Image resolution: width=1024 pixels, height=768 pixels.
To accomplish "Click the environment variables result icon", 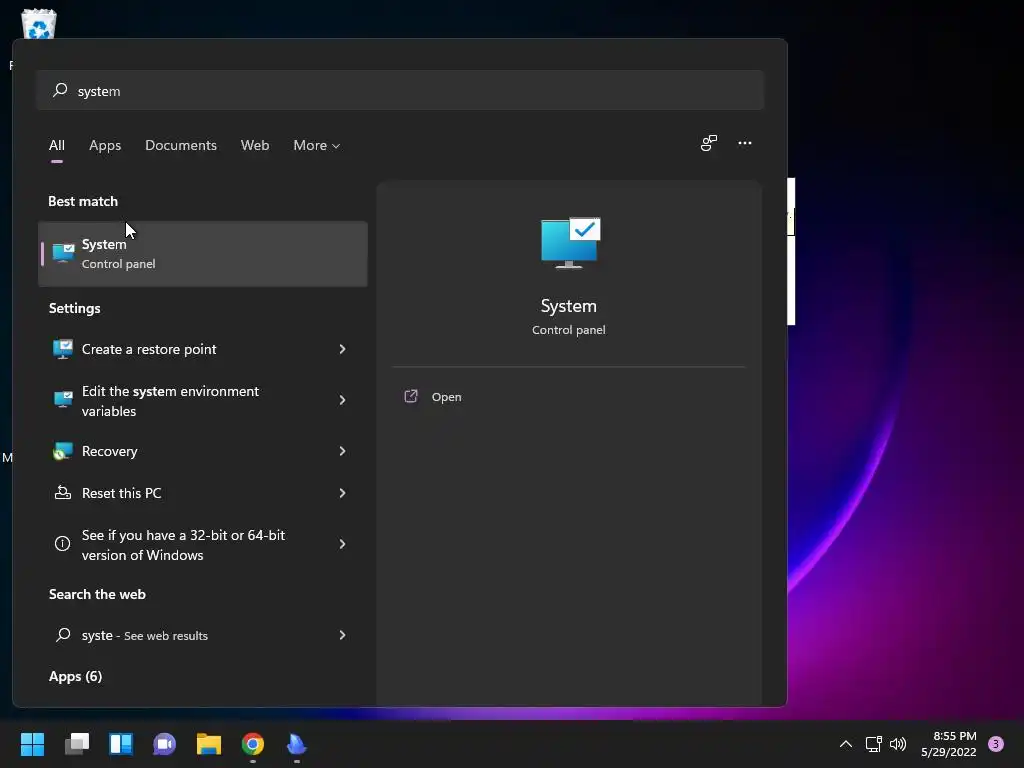I will [63, 400].
